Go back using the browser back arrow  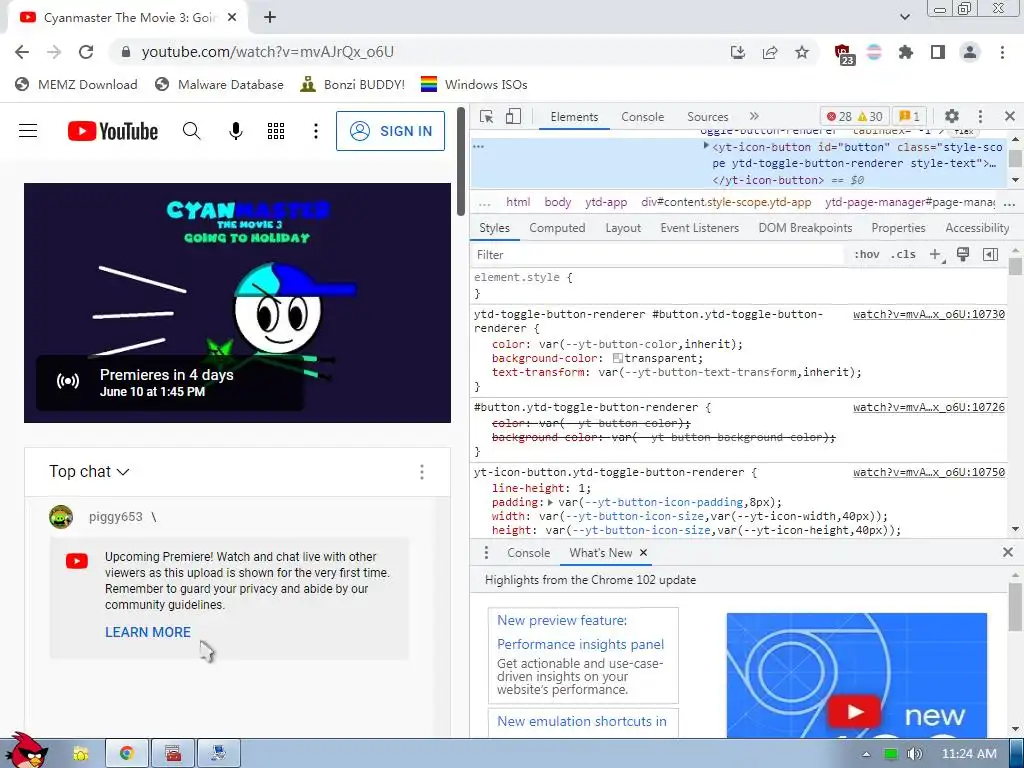click(22, 52)
